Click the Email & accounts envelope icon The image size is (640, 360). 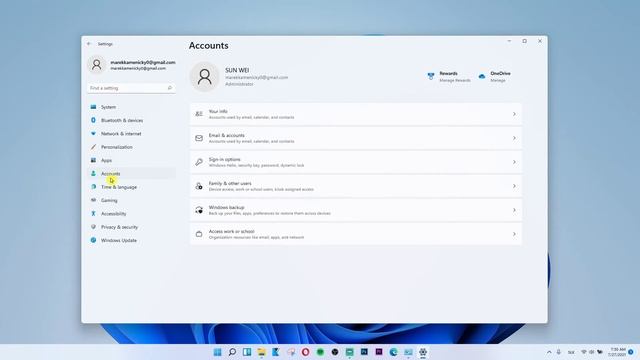(199, 138)
